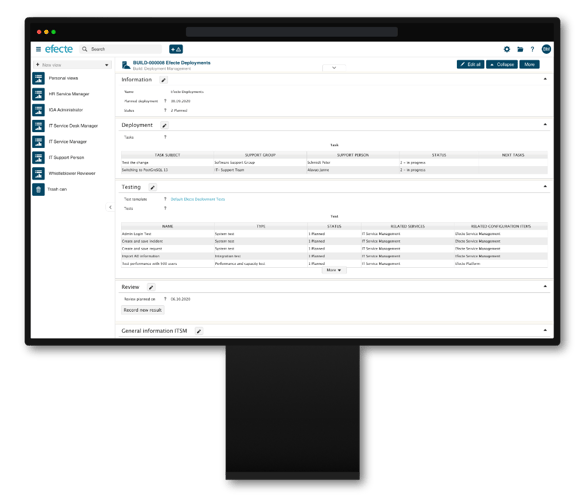Open the Switching to PostGreSQL 13 task row

point(334,170)
